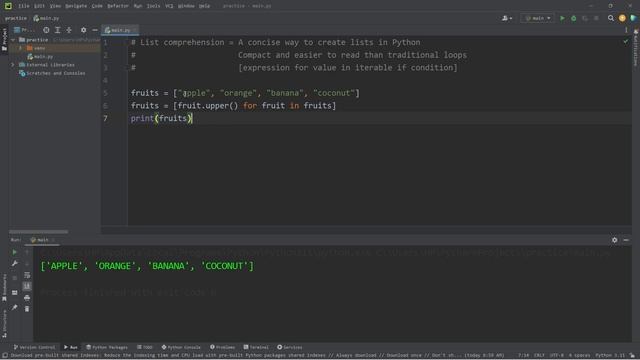The height and width of the screenshot is (360, 640).
Task: Click Collapse All icon in Project panel
Action: coord(69,30)
